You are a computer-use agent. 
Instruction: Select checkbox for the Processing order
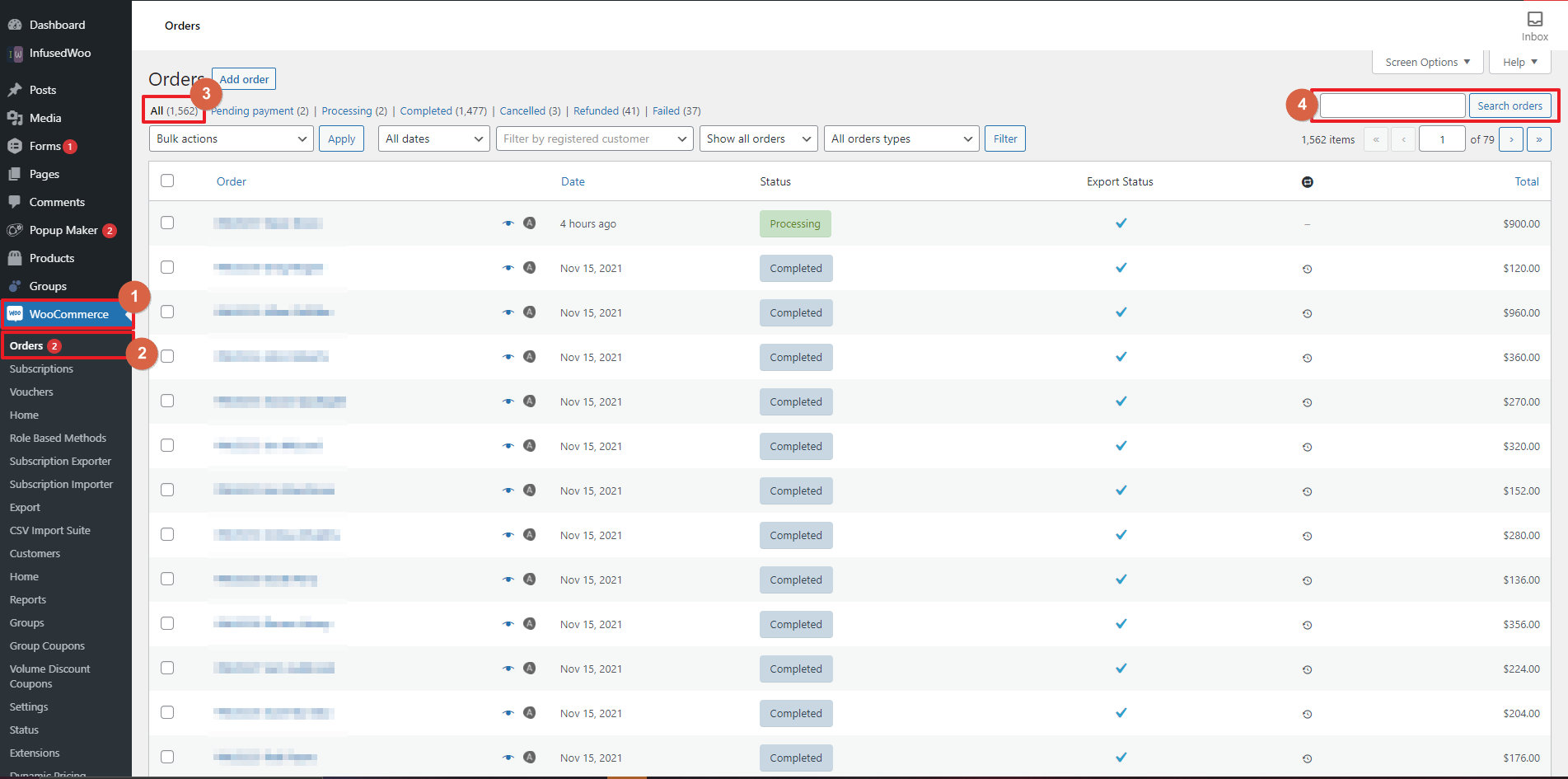tap(167, 223)
